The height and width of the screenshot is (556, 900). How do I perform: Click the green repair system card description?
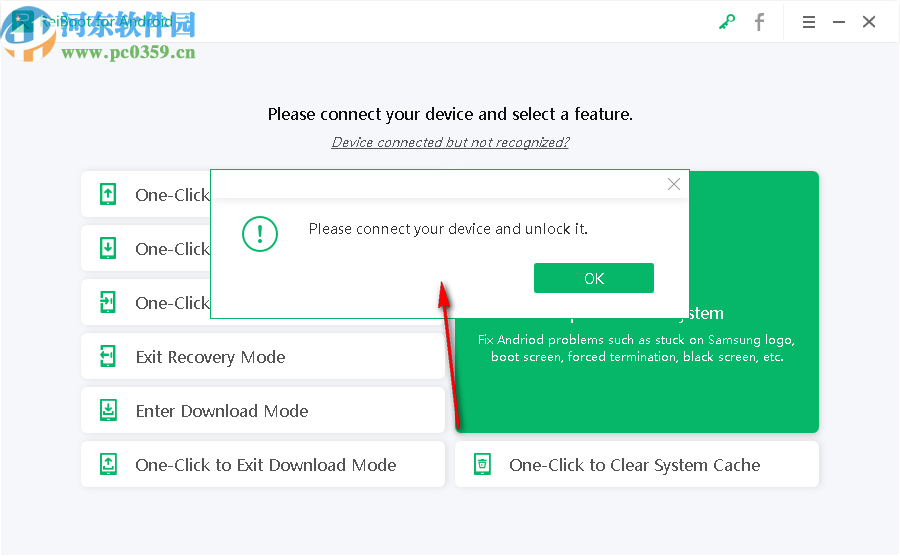coord(637,348)
